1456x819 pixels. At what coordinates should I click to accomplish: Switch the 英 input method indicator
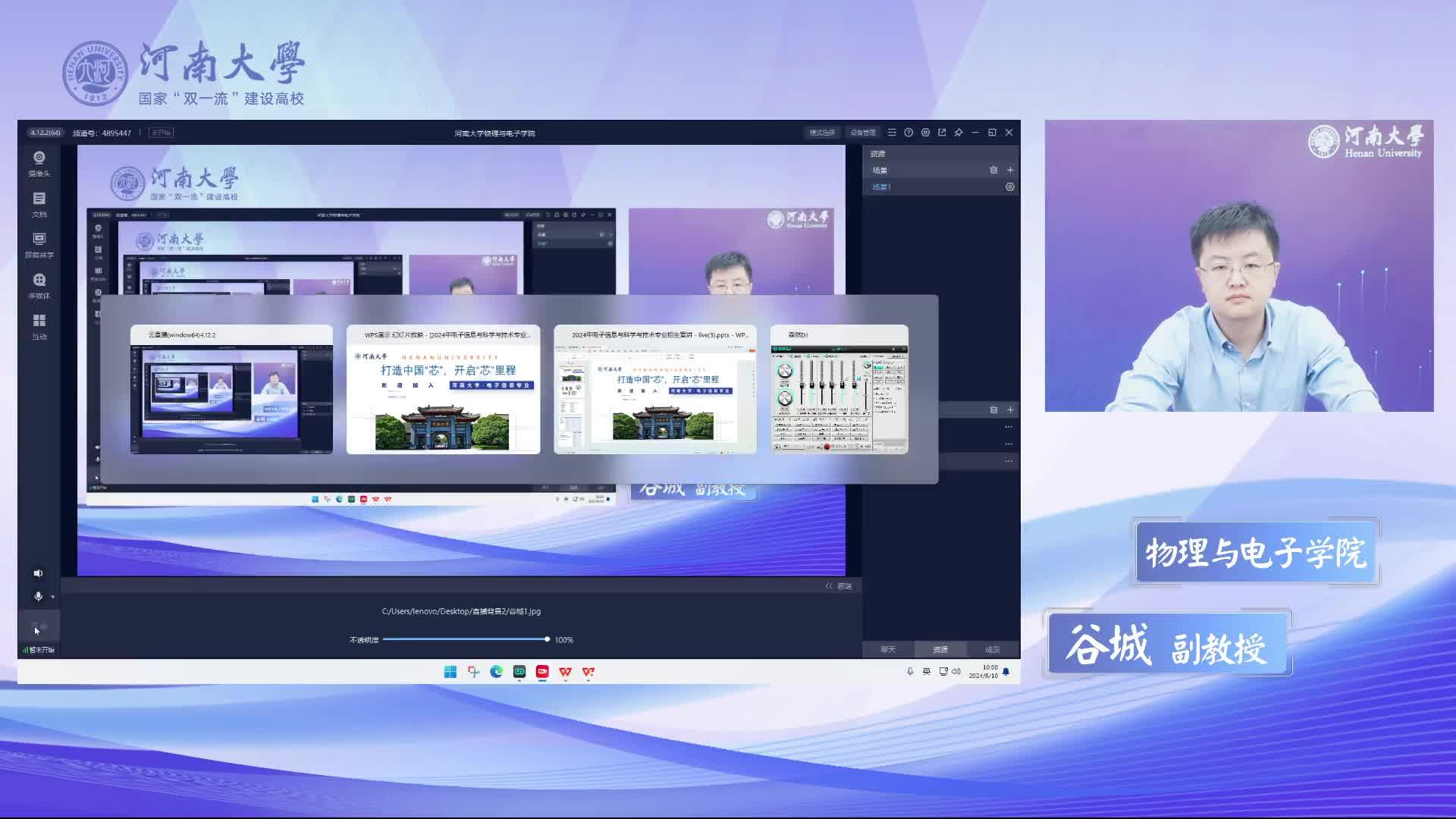[926, 672]
